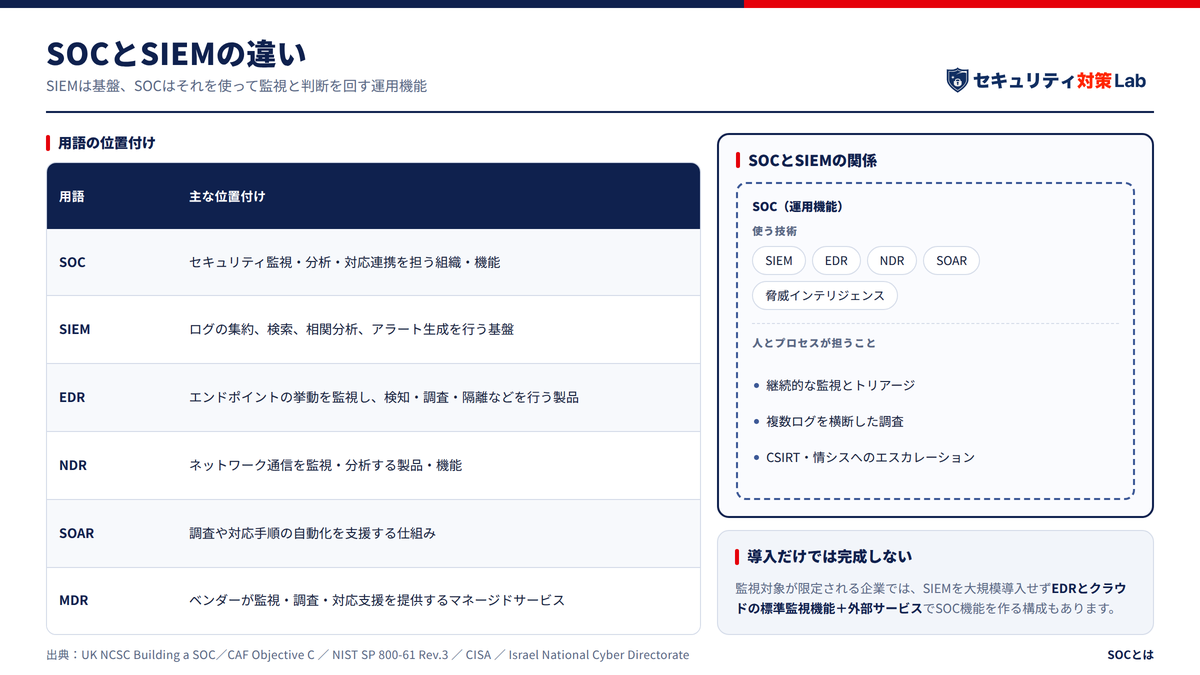This screenshot has width=1200, height=675.
Task: Click the セキュリティ対策Lab brand text
Action: [1059, 80]
